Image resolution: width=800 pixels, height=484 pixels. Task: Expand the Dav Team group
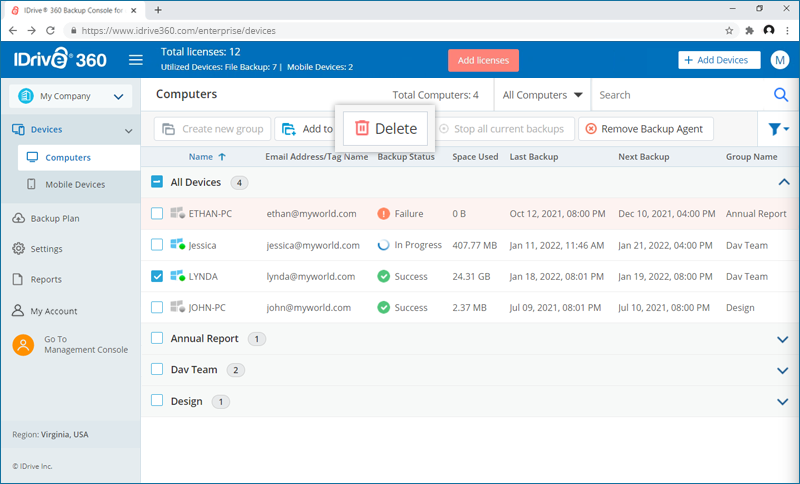point(783,371)
